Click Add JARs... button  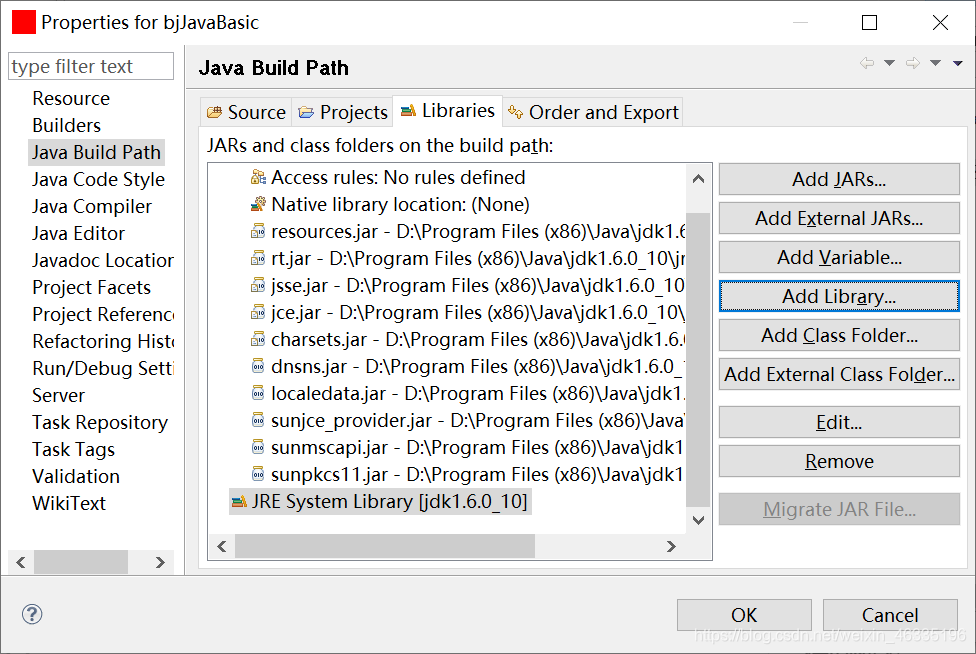tap(839, 179)
